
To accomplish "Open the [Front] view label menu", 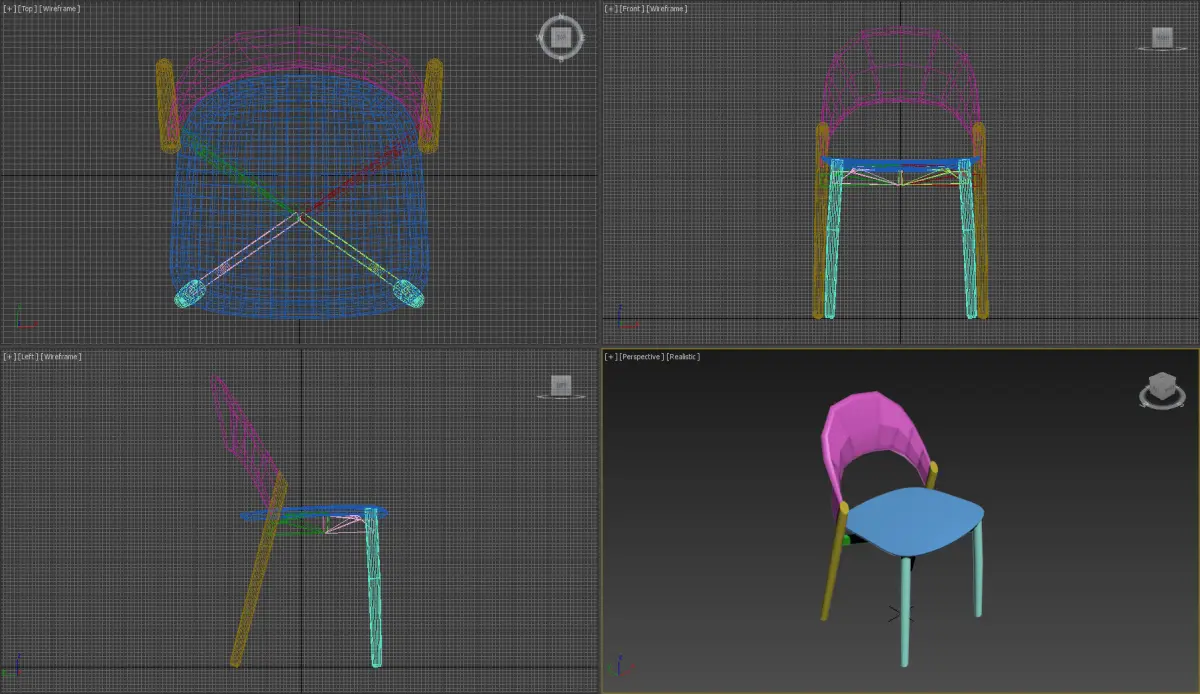I will 629,8.
